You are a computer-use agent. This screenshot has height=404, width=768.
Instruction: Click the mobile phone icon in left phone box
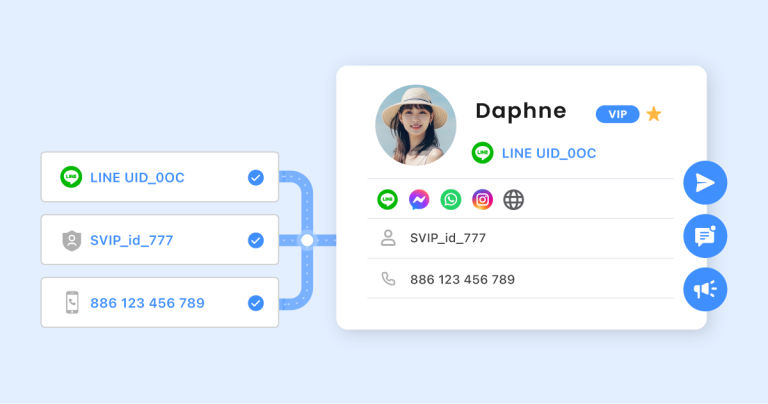72,303
